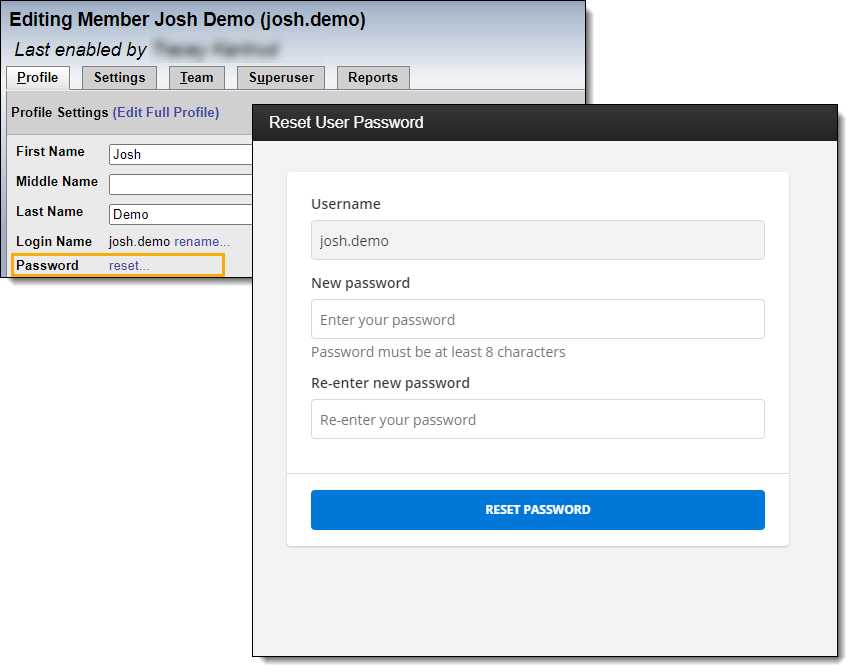
Task: Click the Re-enter new password field
Action: click(x=537, y=419)
